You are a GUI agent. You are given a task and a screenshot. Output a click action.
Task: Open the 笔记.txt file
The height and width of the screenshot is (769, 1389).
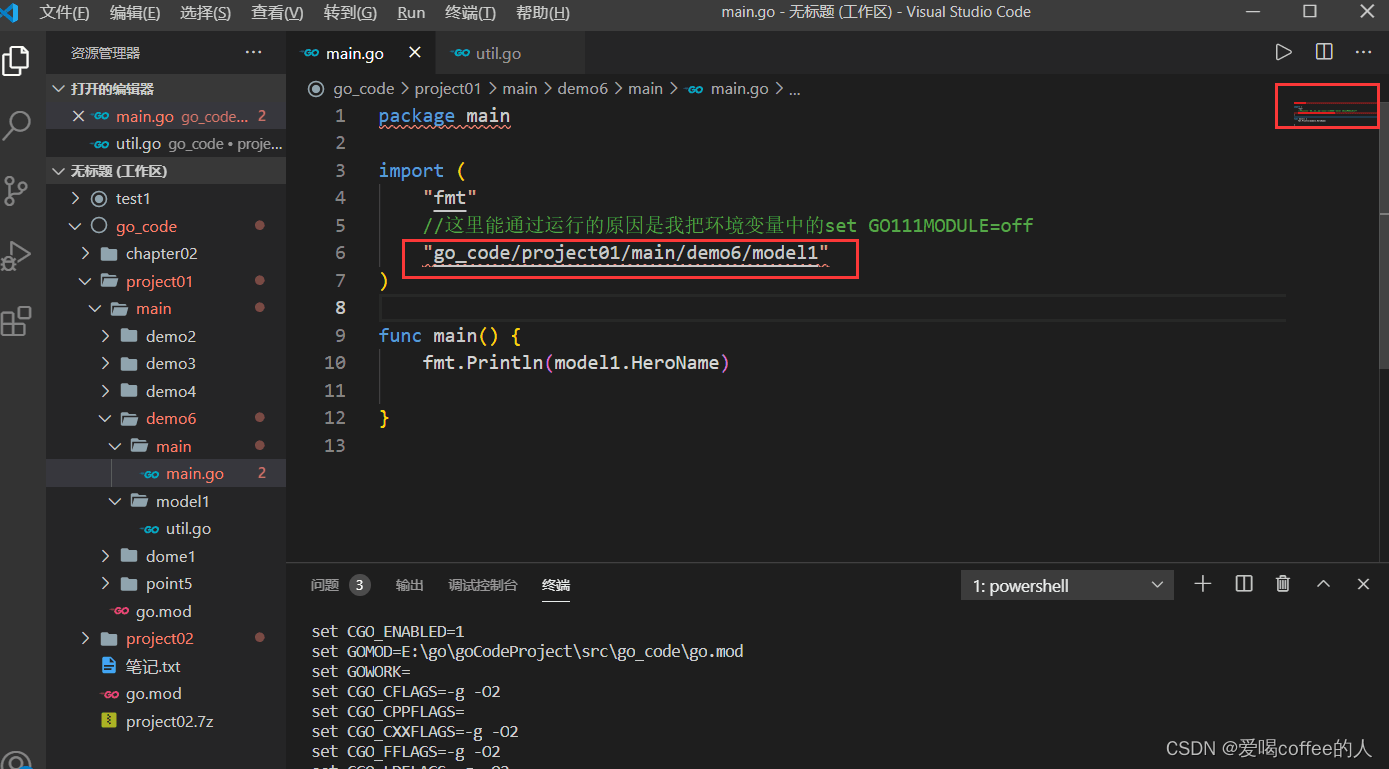point(166,666)
